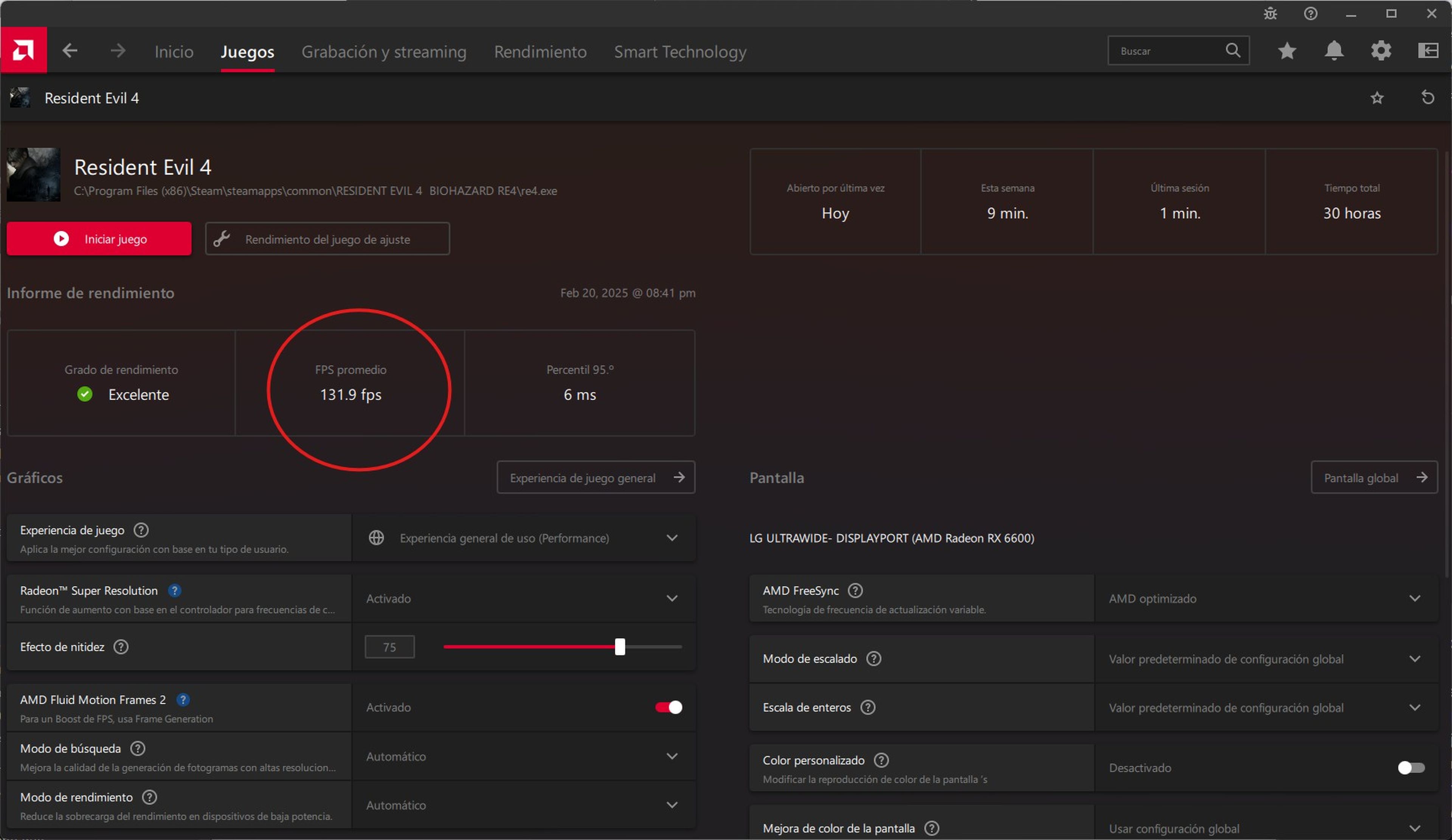The width and height of the screenshot is (1452, 840).
Task: Click the AMD logo icon
Action: coord(23,50)
